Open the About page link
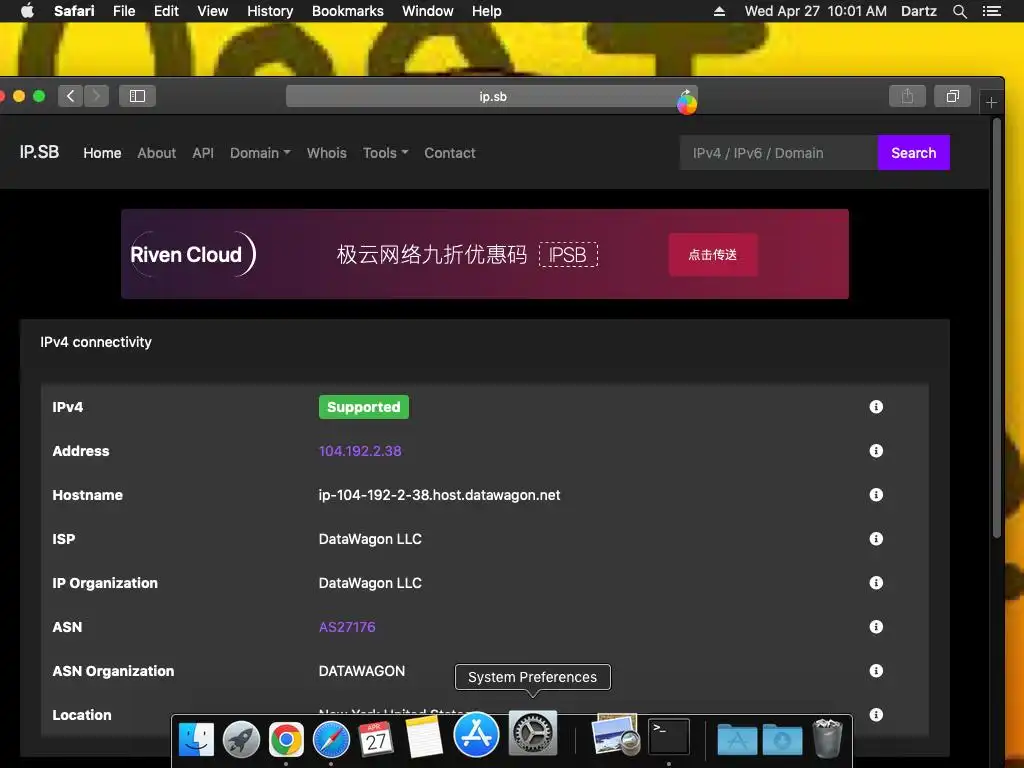 [157, 153]
